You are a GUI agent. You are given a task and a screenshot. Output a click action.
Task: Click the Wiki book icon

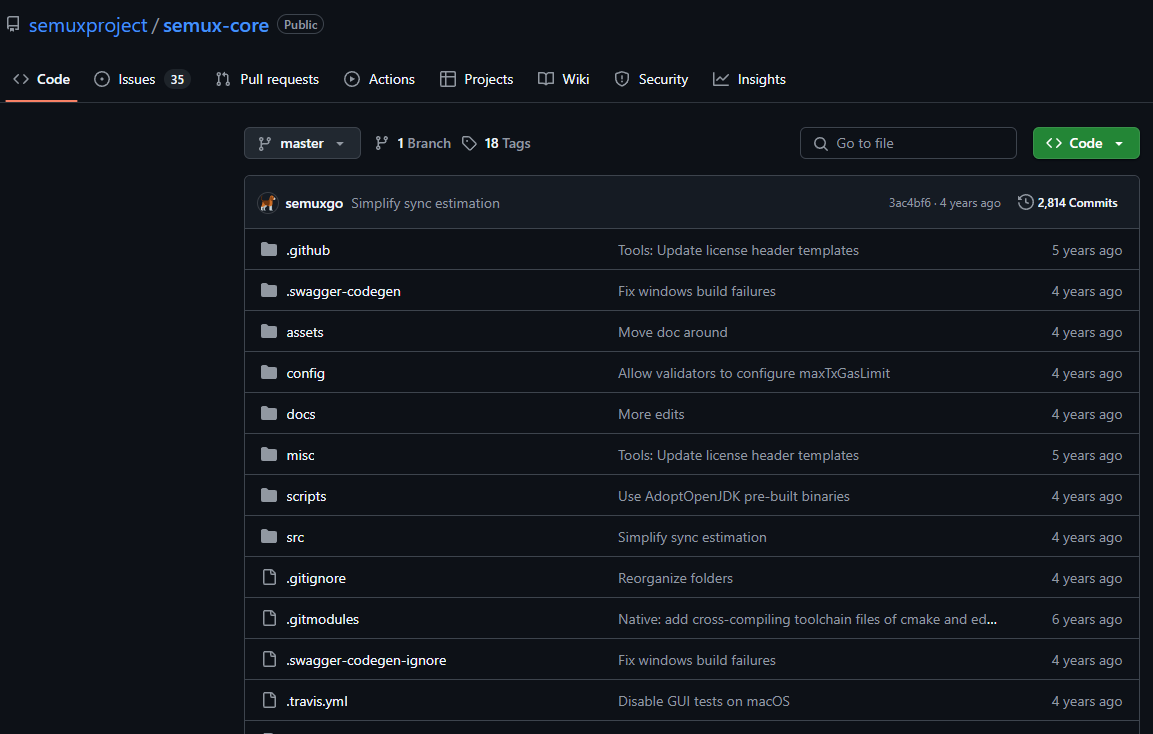546,79
